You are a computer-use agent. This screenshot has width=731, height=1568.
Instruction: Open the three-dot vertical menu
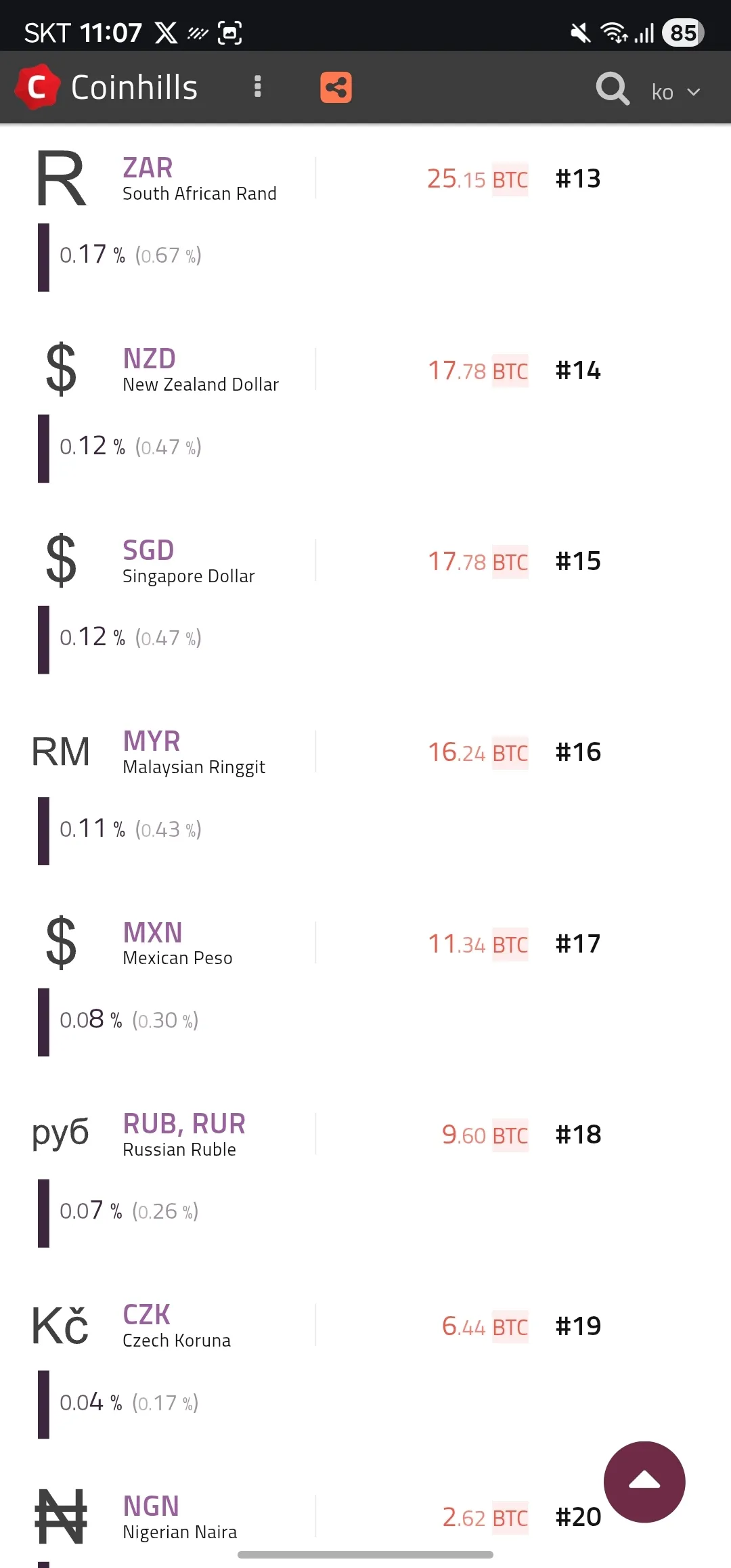coord(257,87)
